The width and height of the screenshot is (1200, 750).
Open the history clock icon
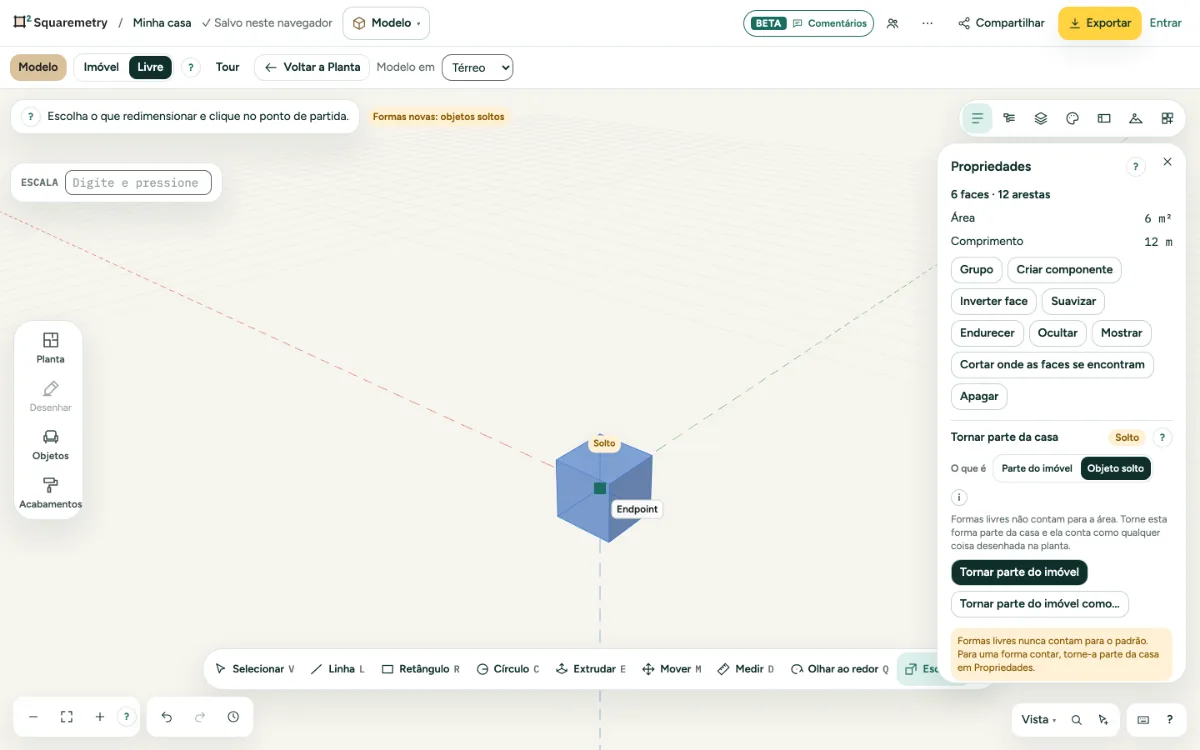tap(233, 717)
